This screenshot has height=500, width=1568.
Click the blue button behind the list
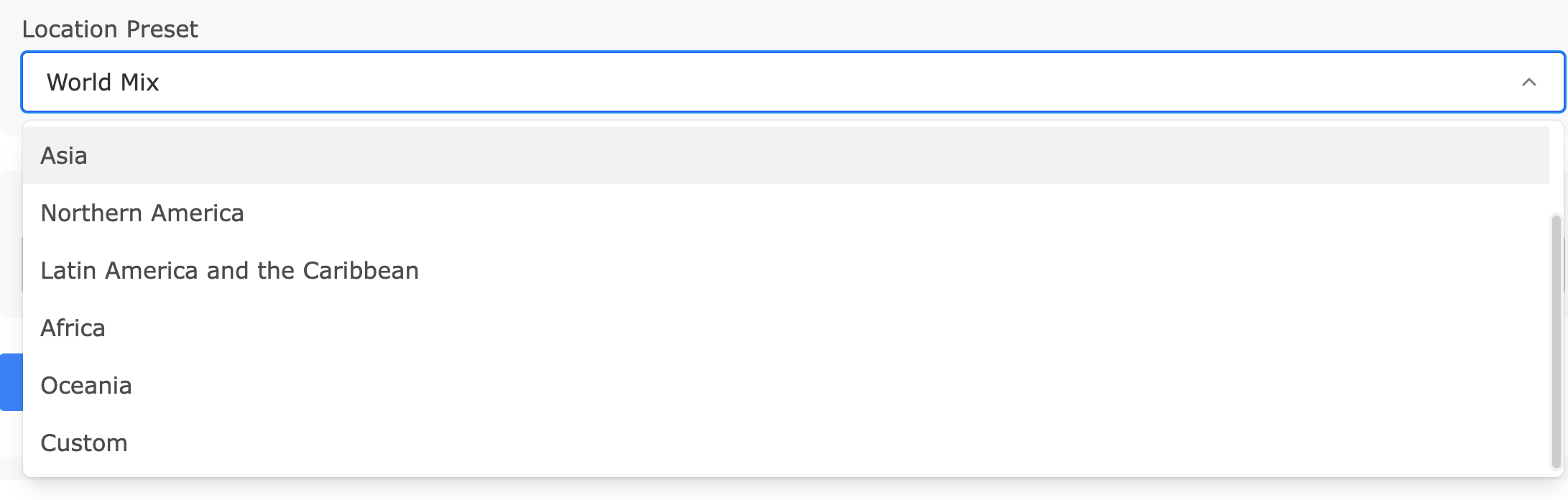point(11,382)
